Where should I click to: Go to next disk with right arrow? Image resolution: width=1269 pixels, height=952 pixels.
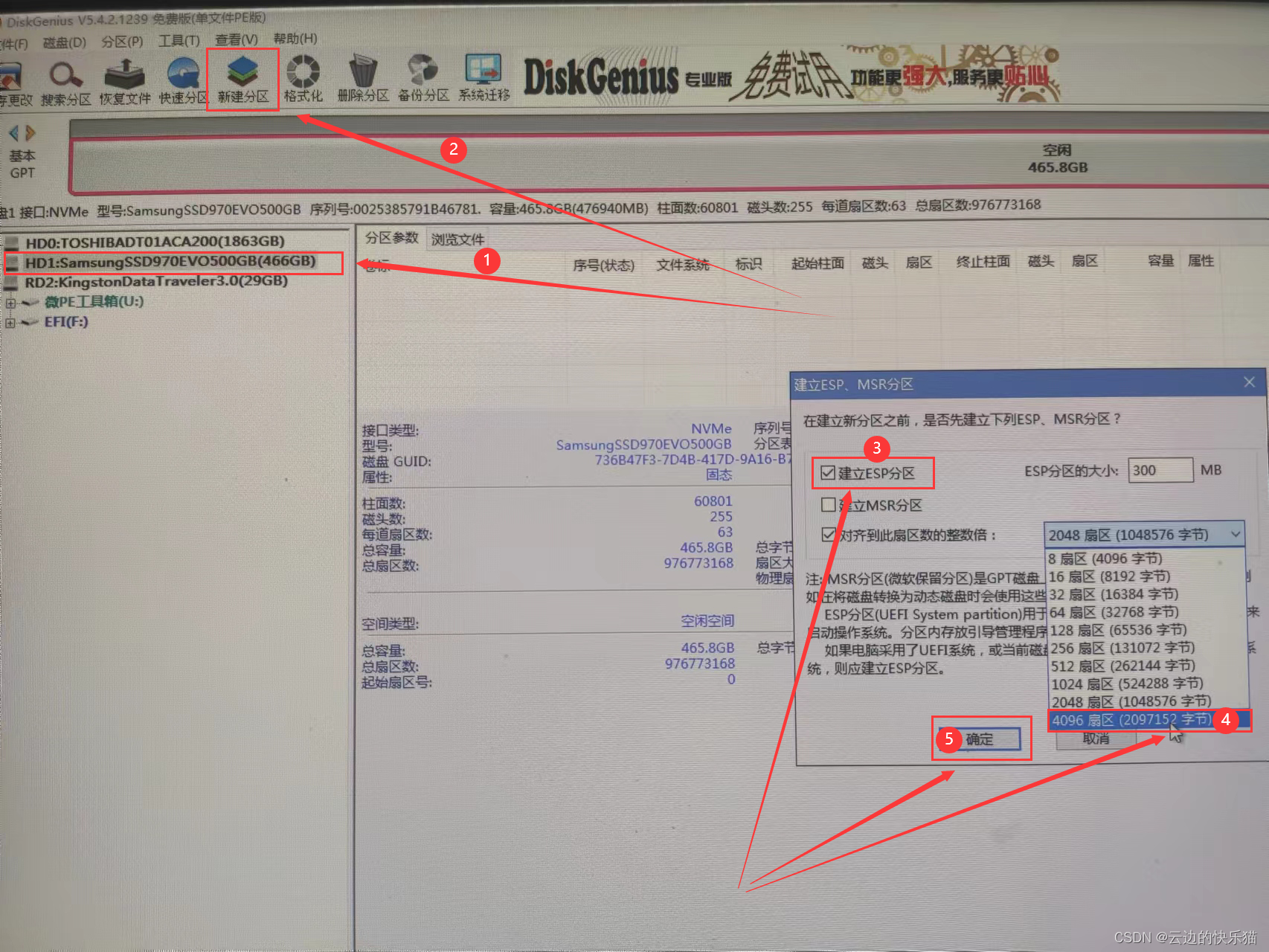(30, 133)
